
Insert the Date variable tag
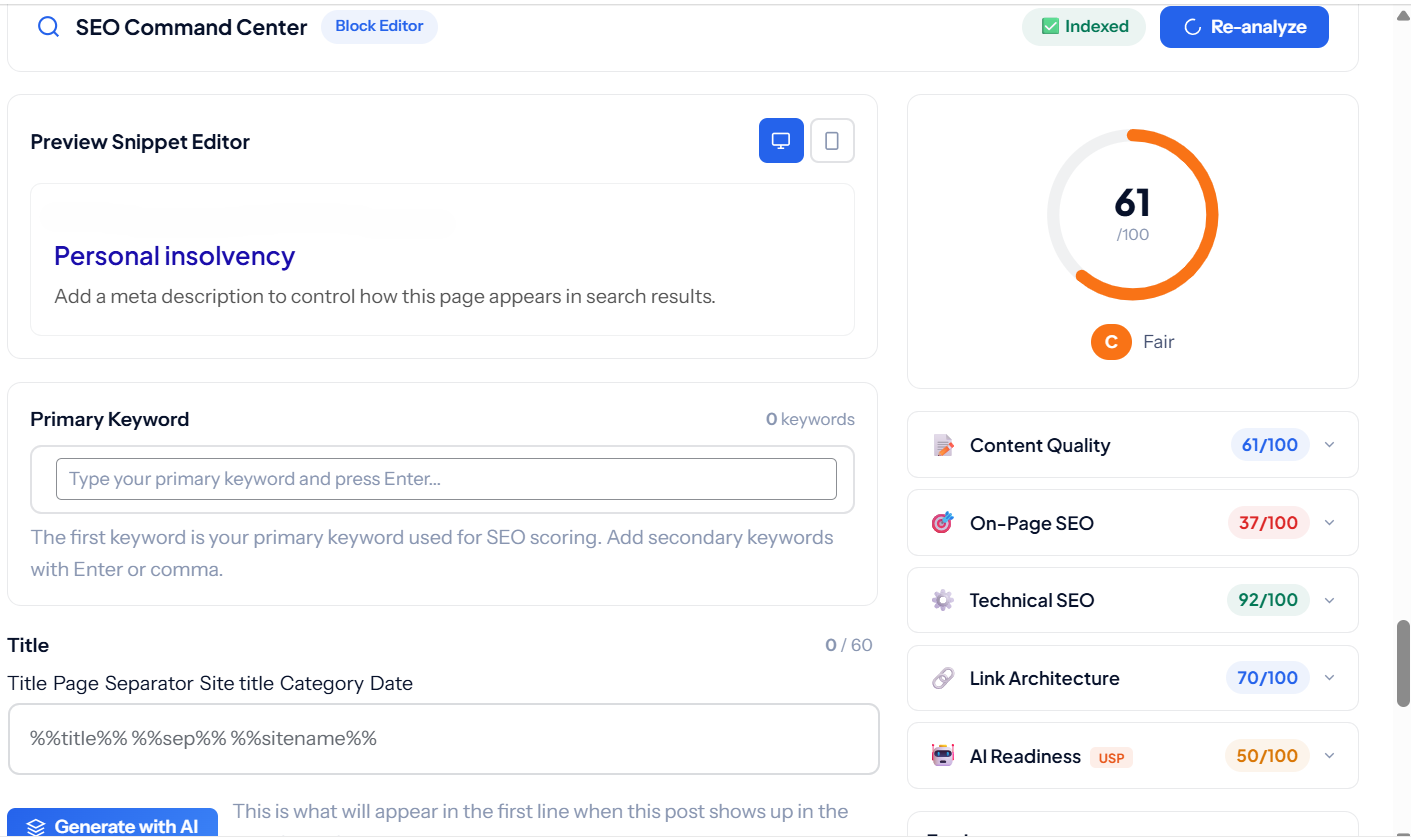[x=390, y=684]
